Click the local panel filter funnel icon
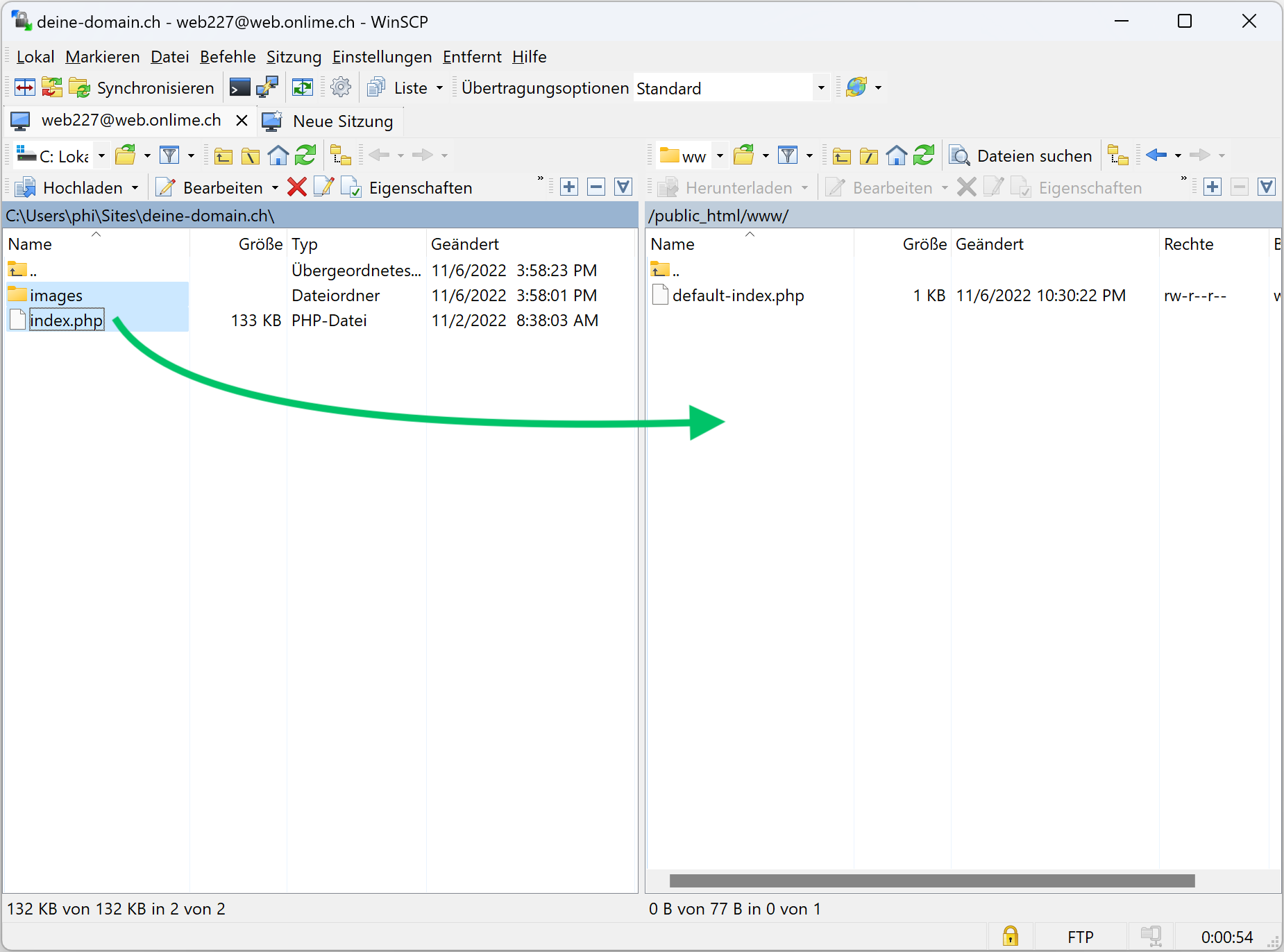 (169, 155)
